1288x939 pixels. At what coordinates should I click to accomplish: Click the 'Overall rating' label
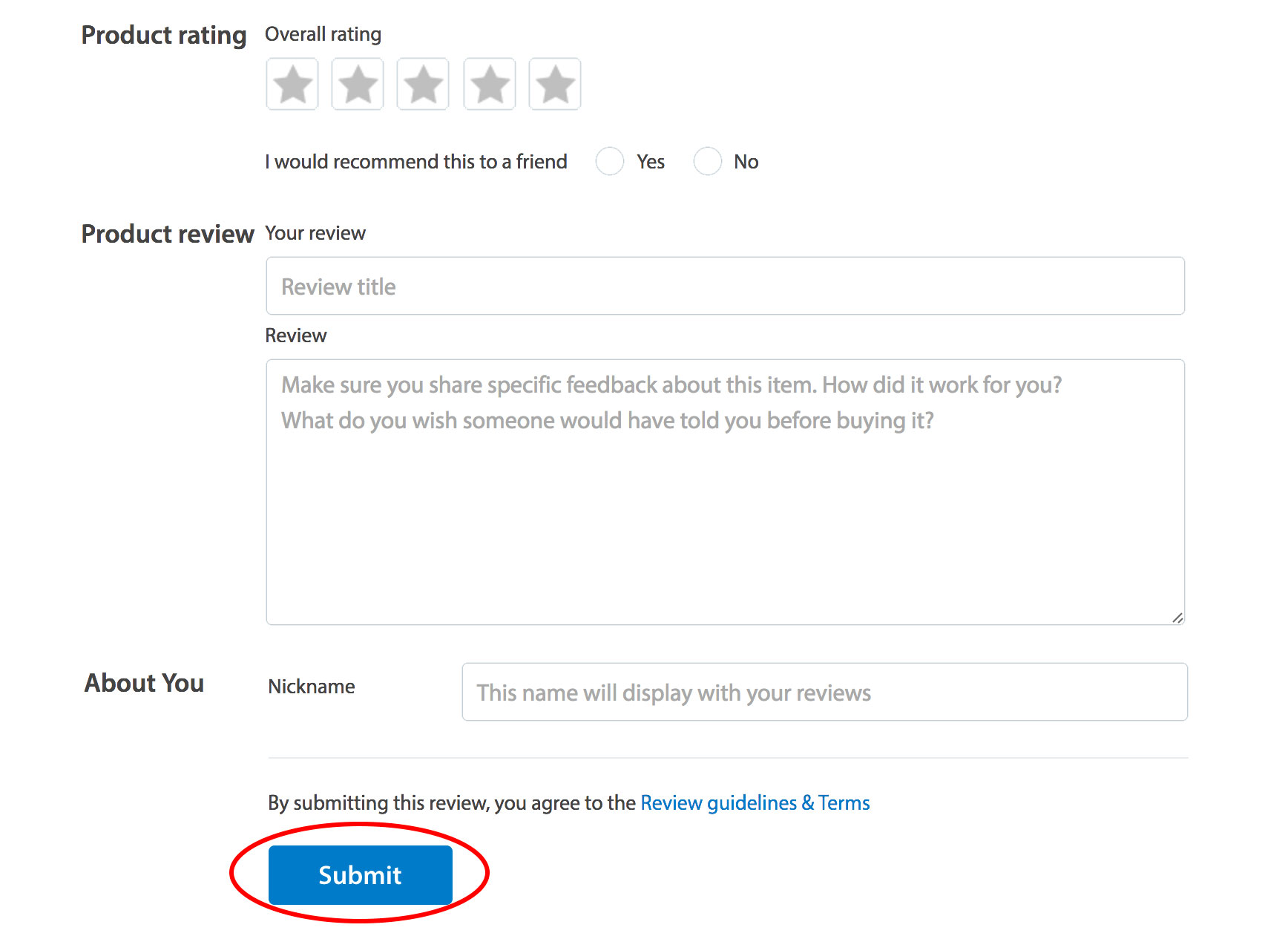pos(323,34)
